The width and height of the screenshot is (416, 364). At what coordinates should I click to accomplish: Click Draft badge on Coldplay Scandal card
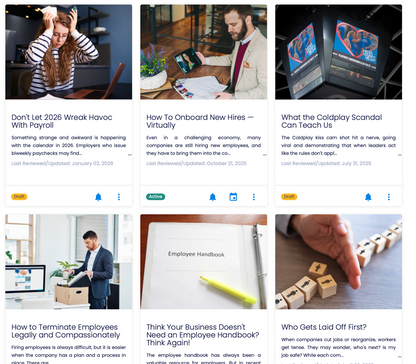(289, 197)
